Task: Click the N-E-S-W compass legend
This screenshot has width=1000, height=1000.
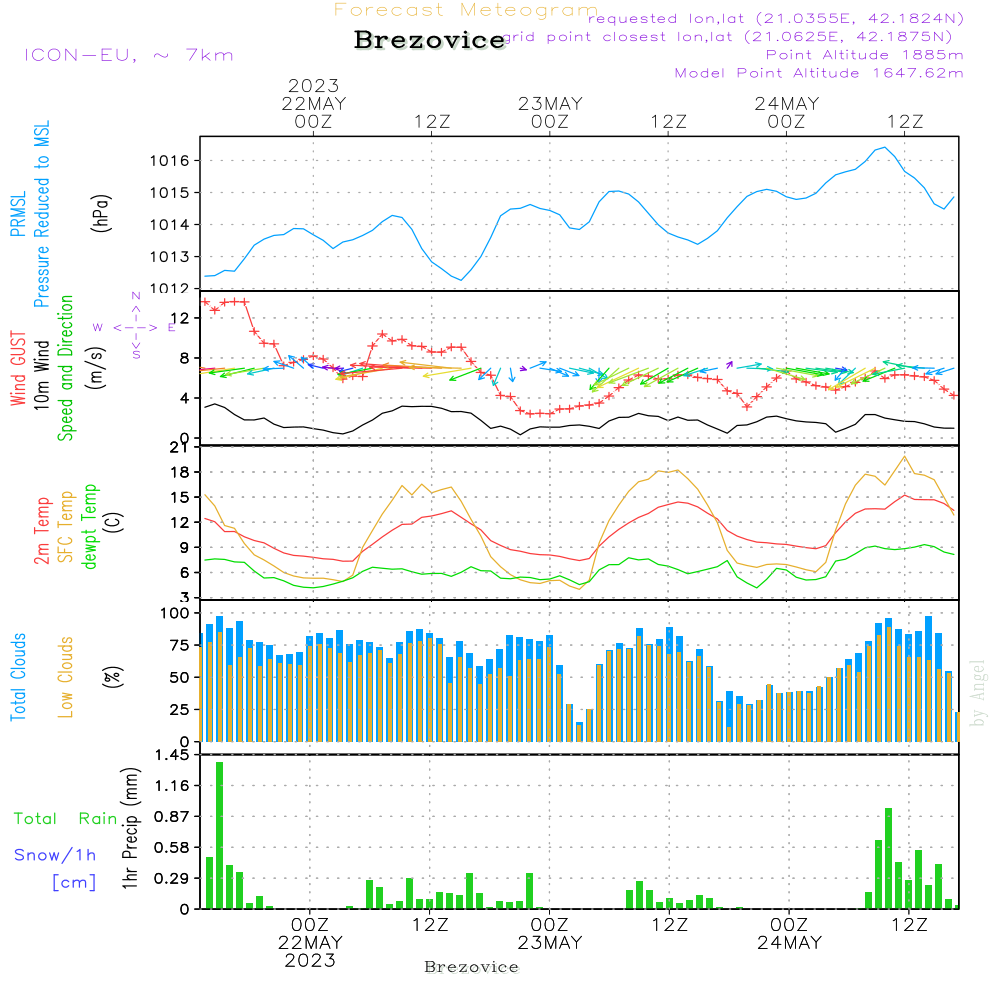Action: pyautogui.click(x=135, y=327)
